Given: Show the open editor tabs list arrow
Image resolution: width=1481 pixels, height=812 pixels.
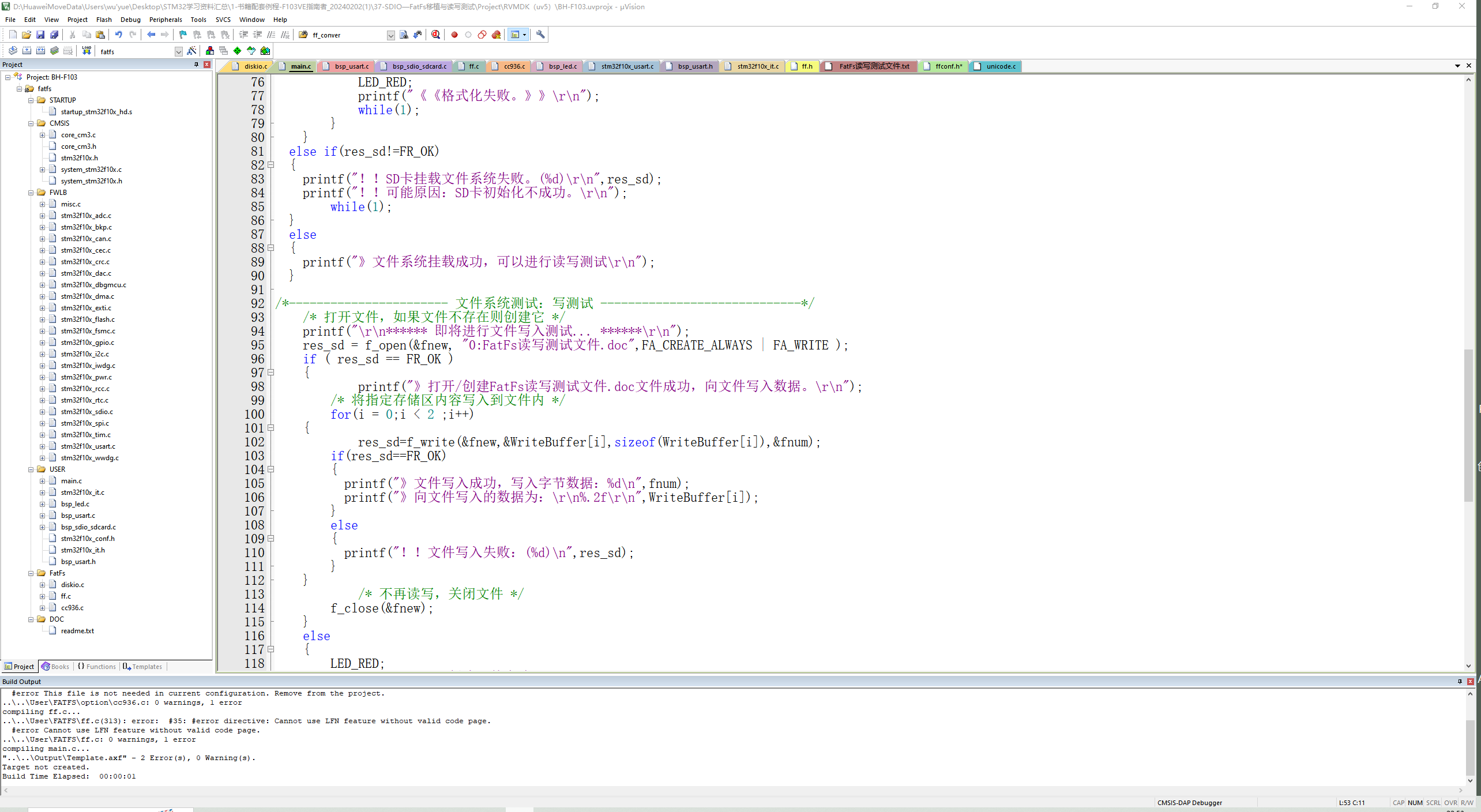Looking at the screenshot, I should point(1457,66).
